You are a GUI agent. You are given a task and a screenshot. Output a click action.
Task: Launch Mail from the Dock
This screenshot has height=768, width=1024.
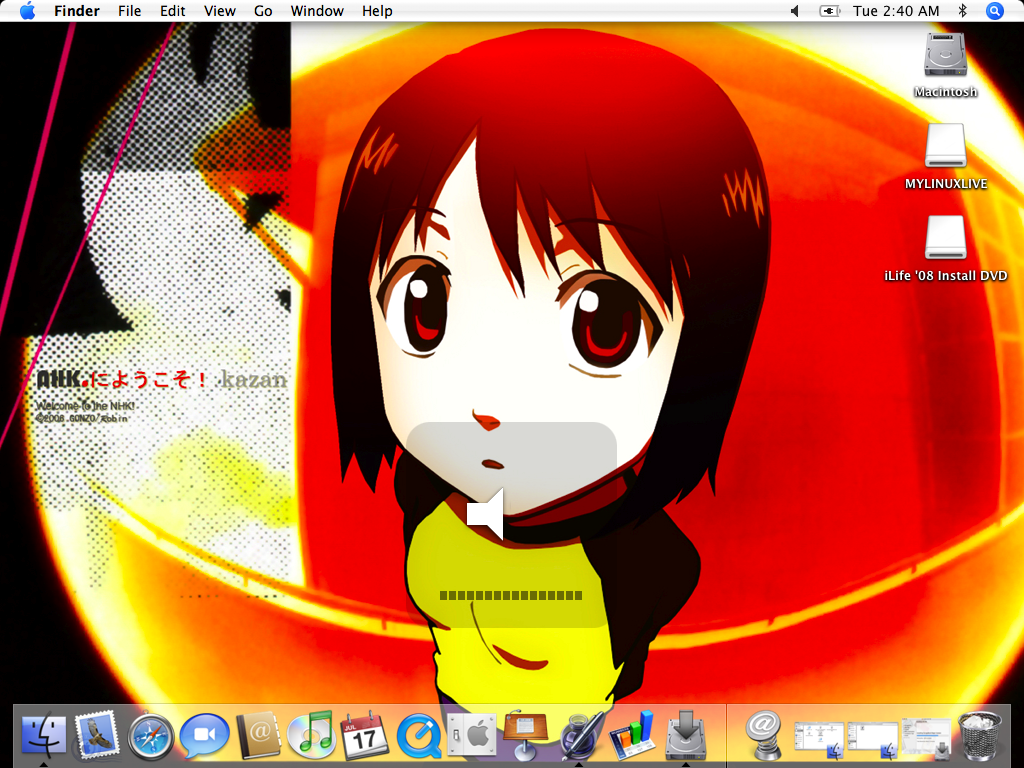97,735
